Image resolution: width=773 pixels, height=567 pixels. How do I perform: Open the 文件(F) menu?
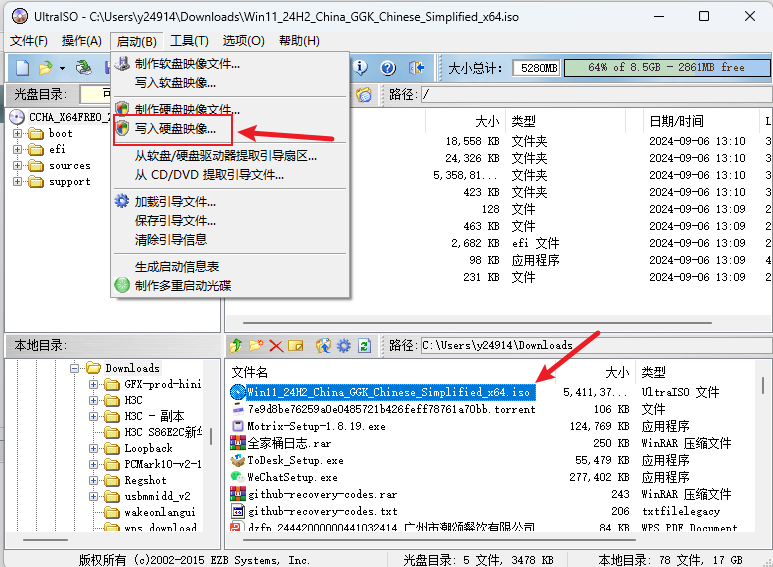(x=29, y=41)
